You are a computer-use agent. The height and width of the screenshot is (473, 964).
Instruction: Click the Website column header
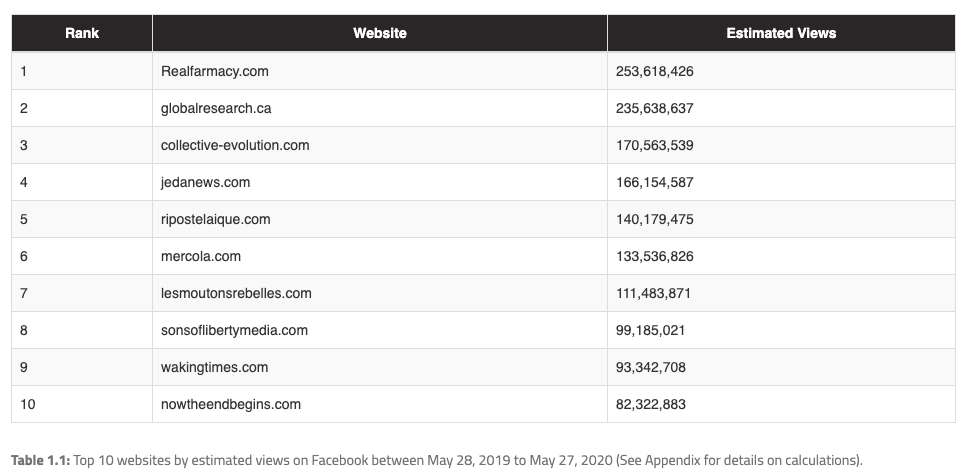coord(380,33)
